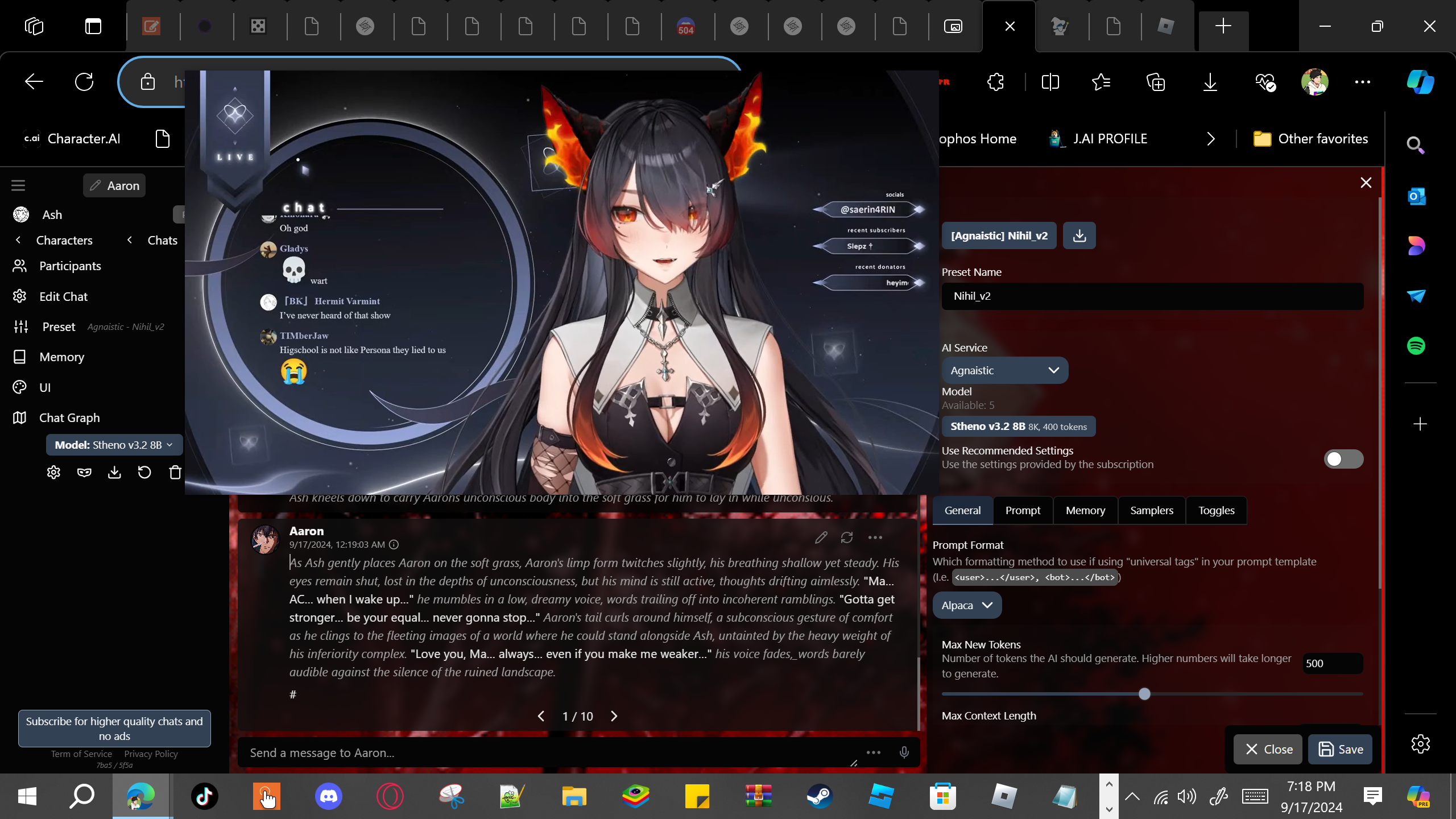Click the microphone icon in the message box
The image size is (1456, 819).
click(904, 752)
